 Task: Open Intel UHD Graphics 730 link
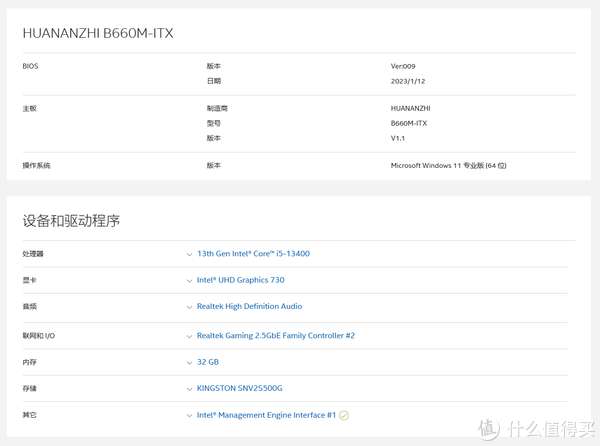tap(240, 280)
